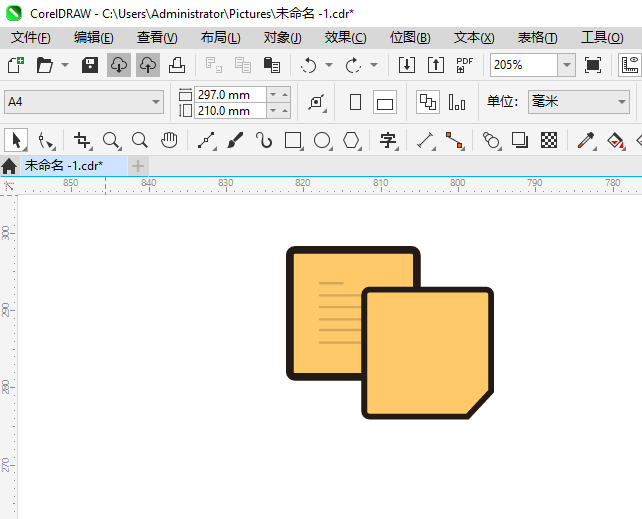Screen dimensions: 642x519
Task: Select the Text tool
Action: point(388,140)
